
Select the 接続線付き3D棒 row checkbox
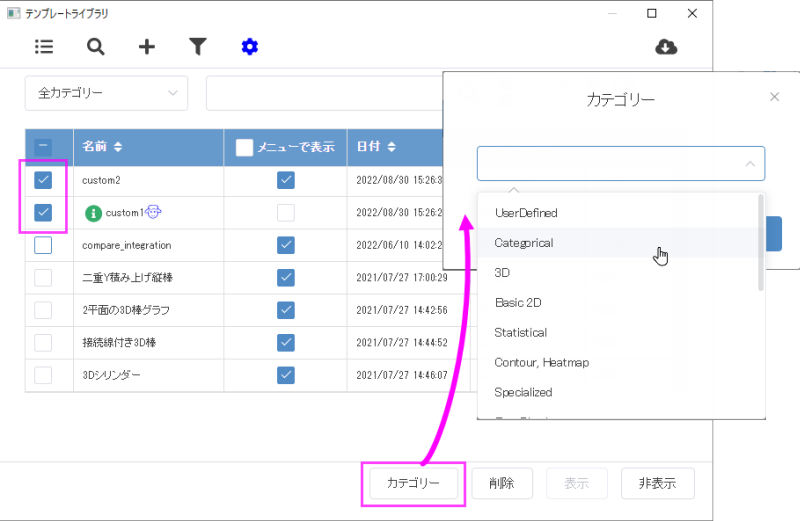pyautogui.click(x=43, y=342)
